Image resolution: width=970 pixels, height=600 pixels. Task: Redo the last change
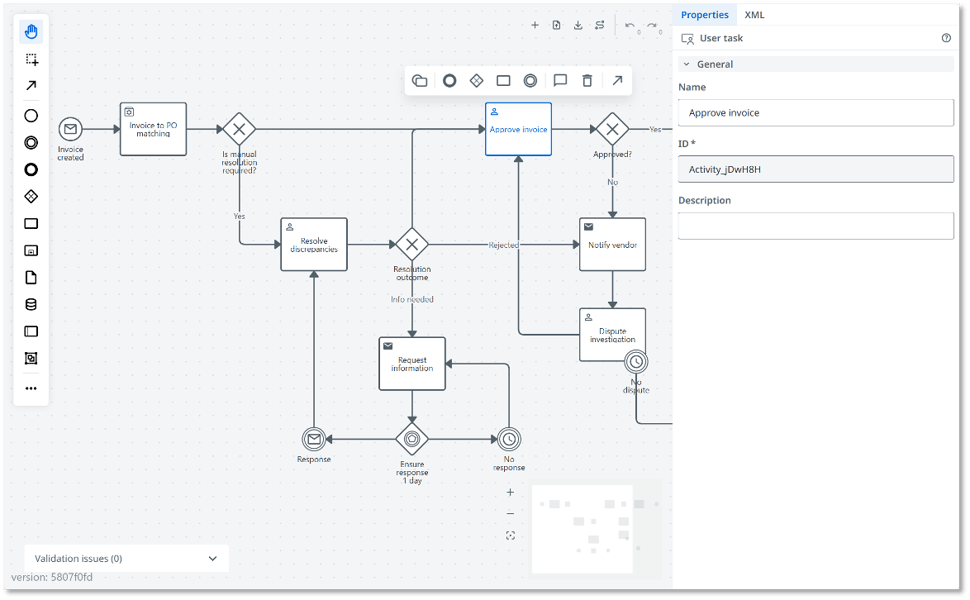click(652, 25)
